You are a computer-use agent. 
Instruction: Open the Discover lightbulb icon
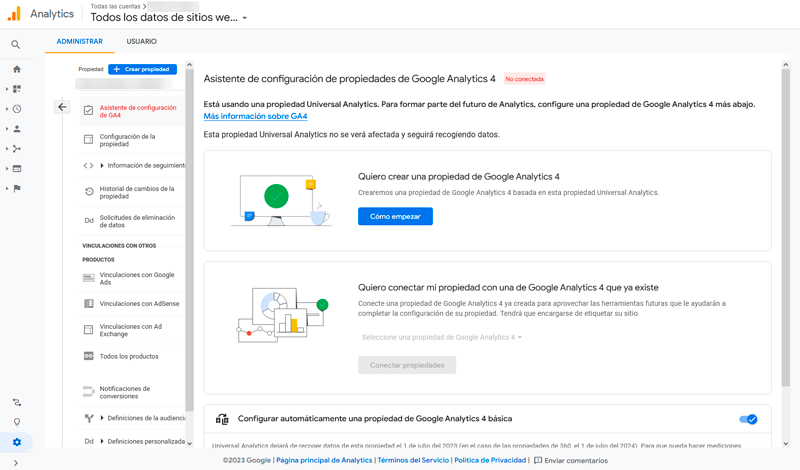[17, 422]
